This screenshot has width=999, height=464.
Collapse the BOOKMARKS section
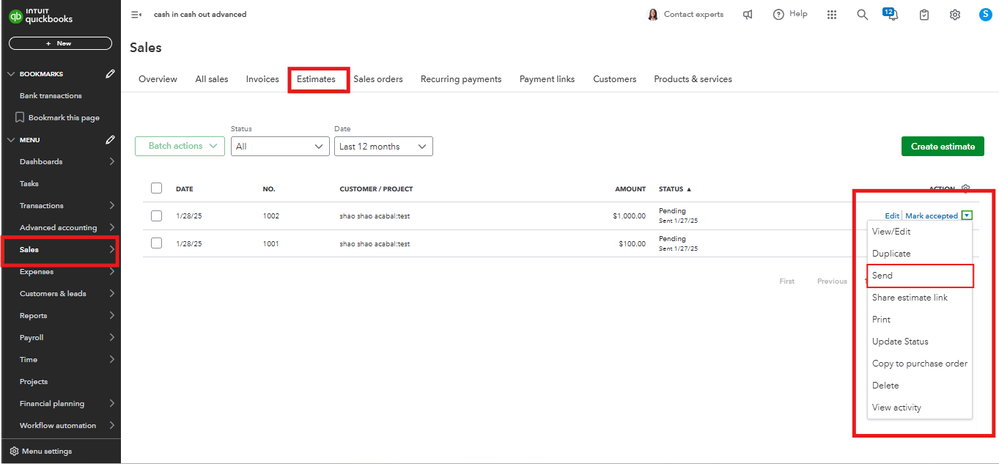point(11,74)
